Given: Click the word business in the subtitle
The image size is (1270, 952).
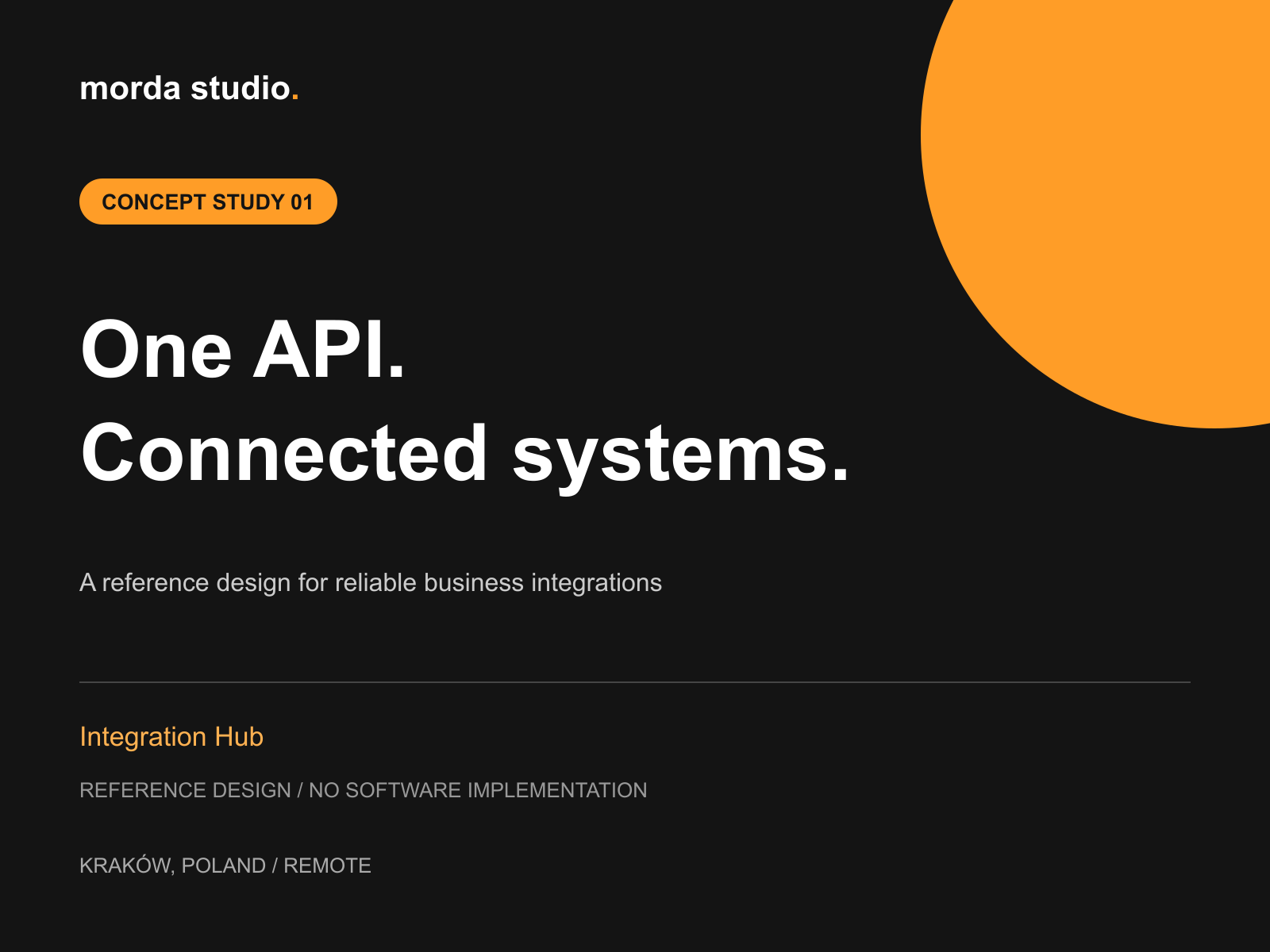Looking at the screenshot, I should pos(474,582).
